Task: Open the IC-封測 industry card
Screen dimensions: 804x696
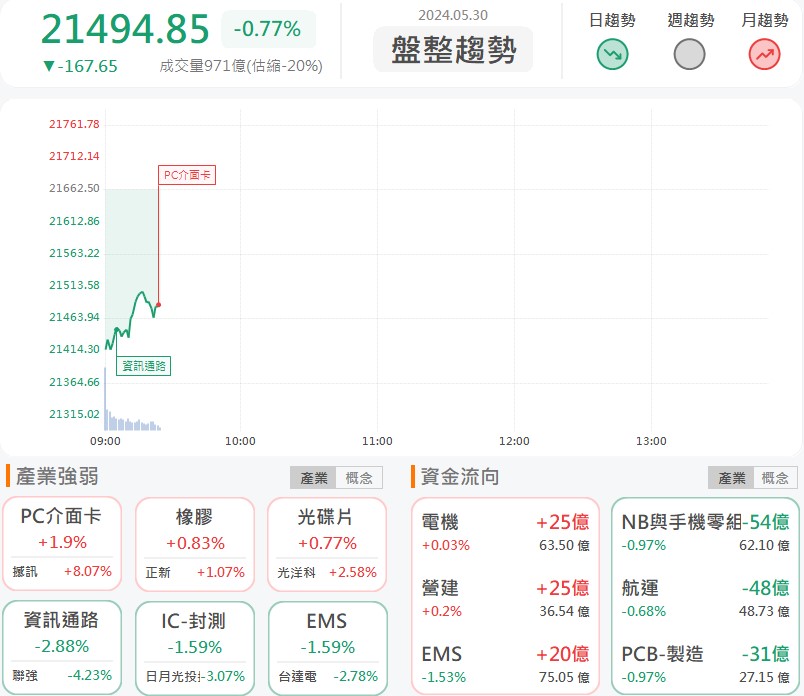Action: tap(195, 649)
